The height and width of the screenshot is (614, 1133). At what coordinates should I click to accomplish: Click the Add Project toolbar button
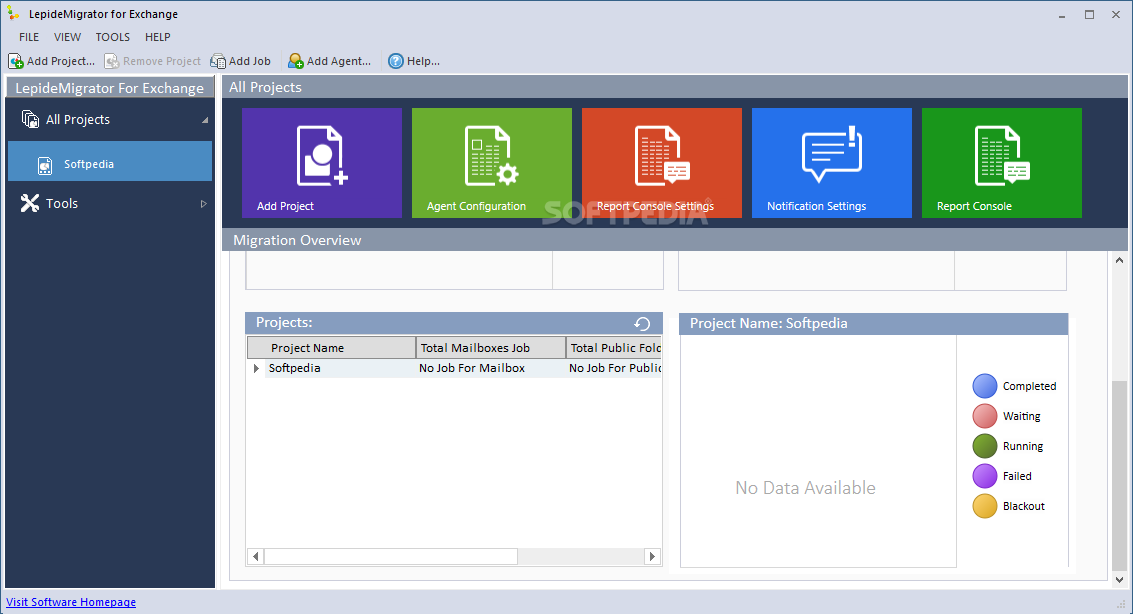pos(51,61)
